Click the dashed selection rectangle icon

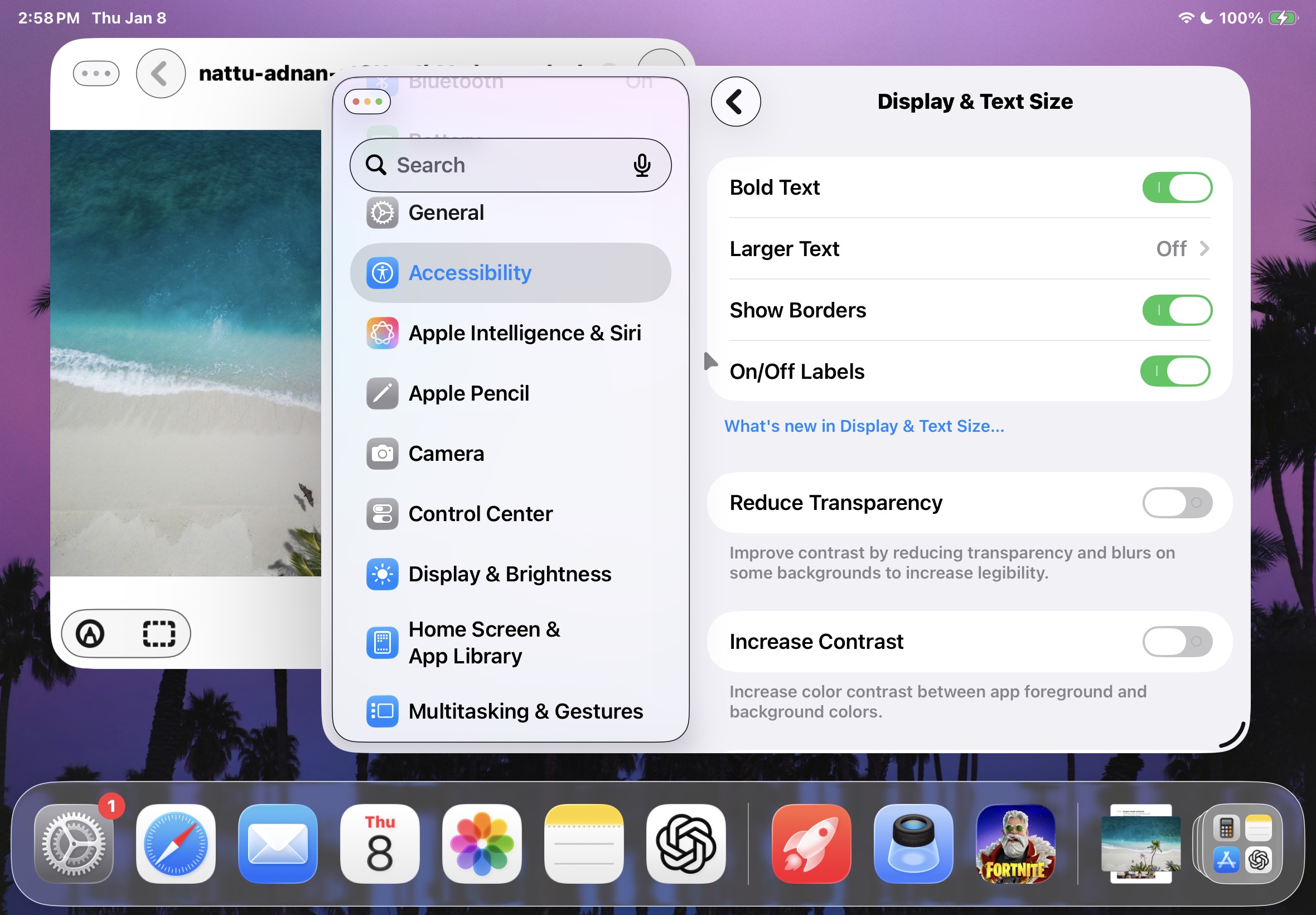159,633
